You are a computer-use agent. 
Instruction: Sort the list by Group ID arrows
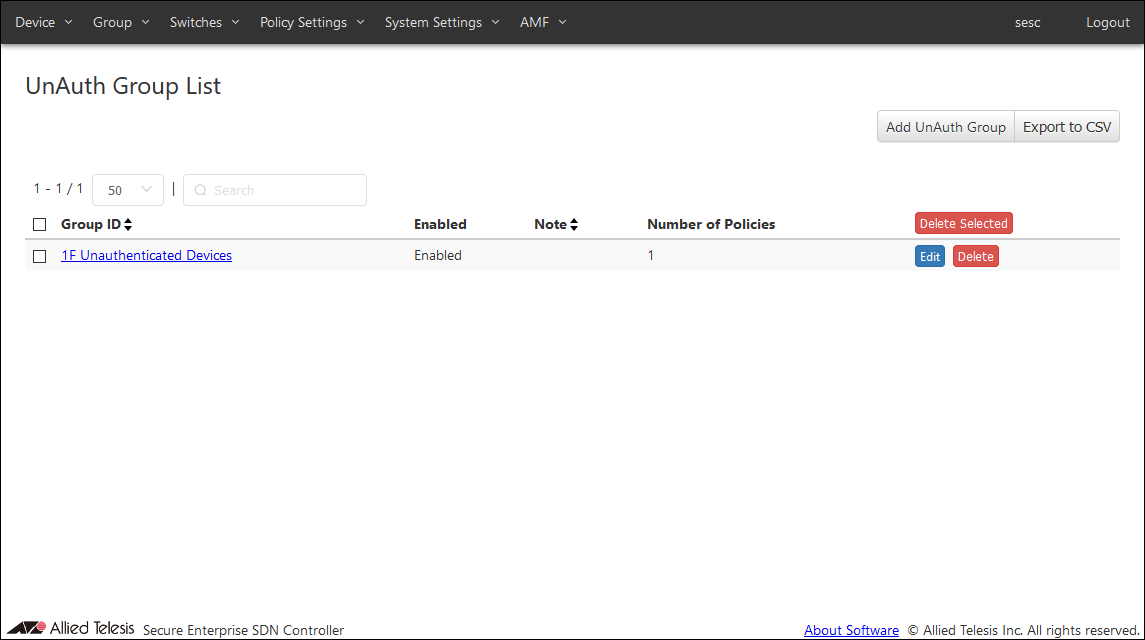pos(128,225)
